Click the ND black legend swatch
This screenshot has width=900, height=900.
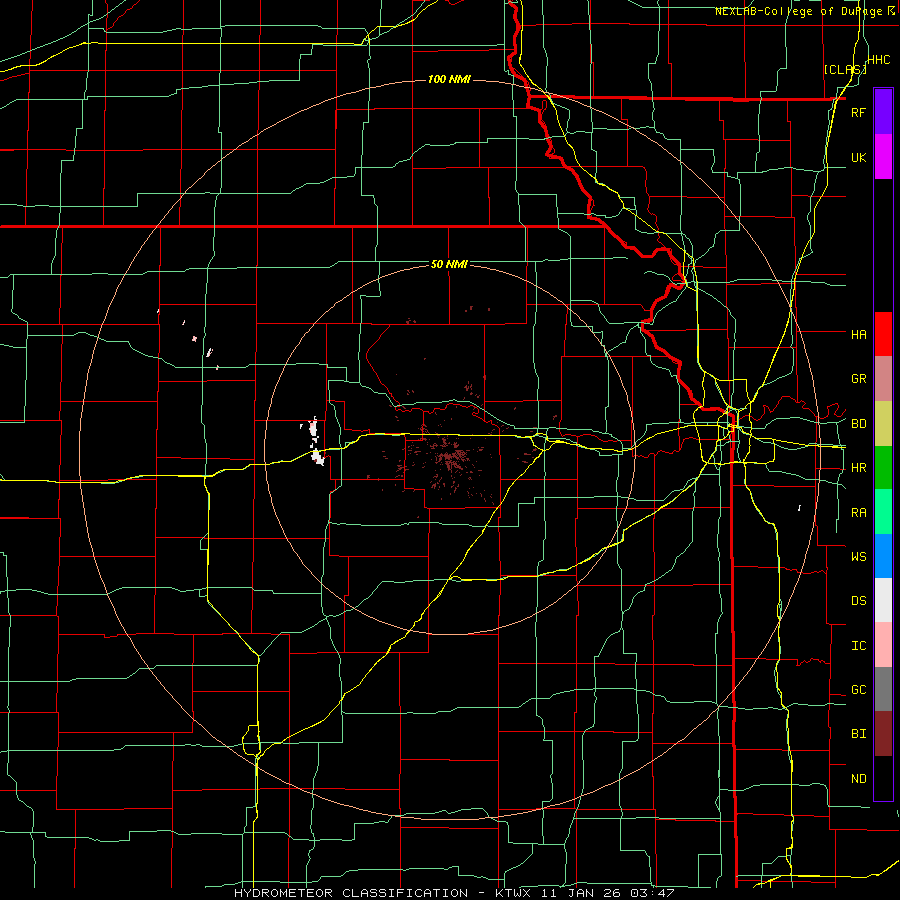[x=883, y=778]
